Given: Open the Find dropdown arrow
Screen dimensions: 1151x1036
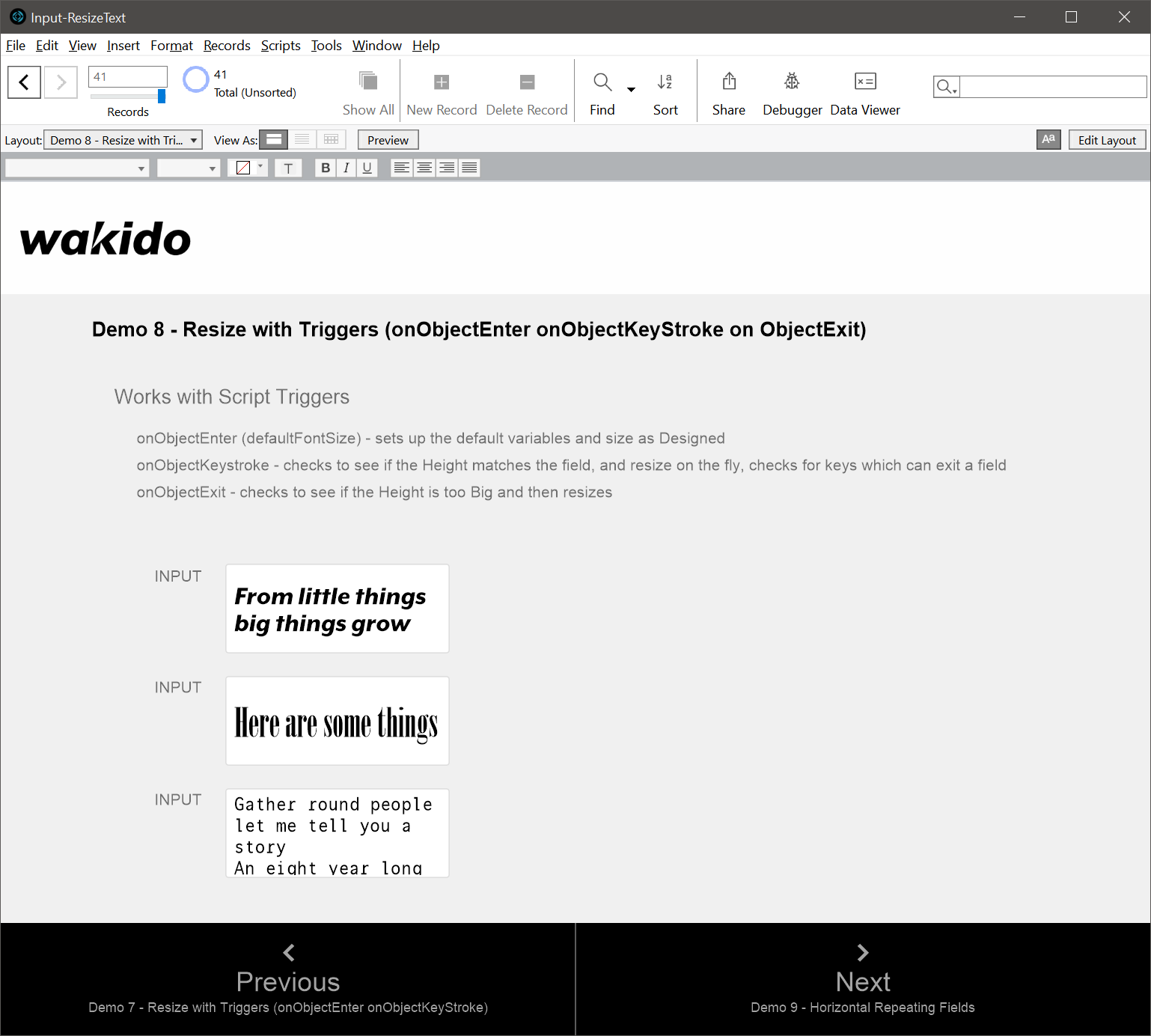Looking at the screenshot, I should point(631,89).
